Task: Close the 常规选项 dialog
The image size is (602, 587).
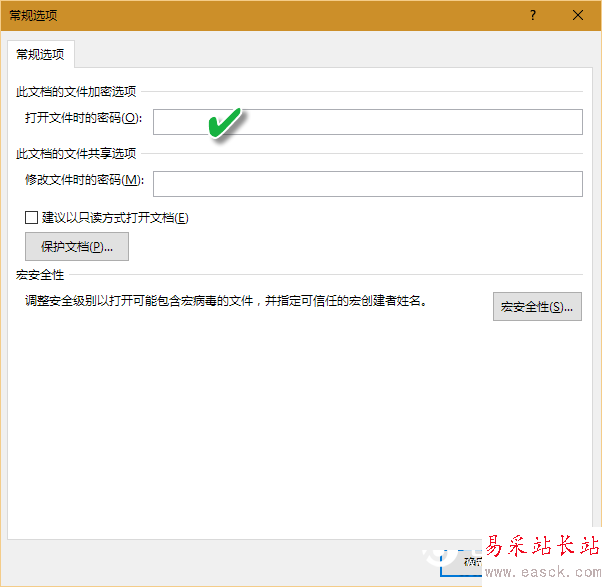Action: point(578,15)
